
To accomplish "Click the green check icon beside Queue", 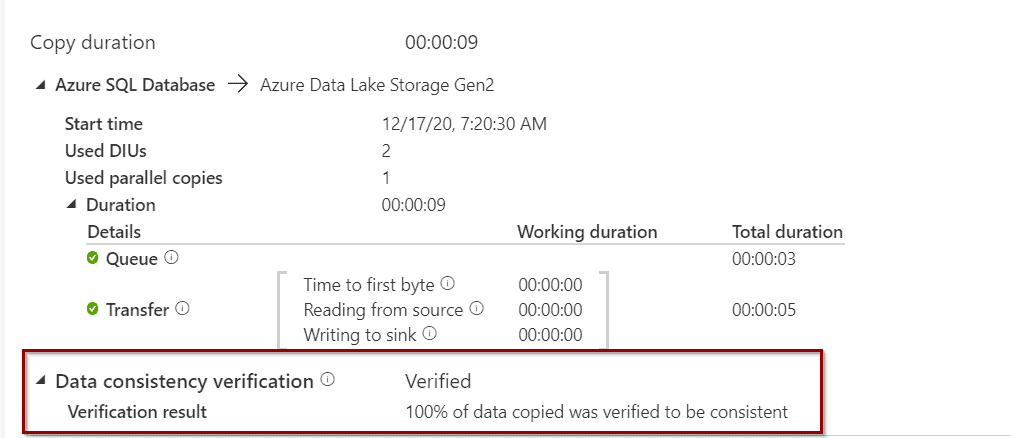I will coord(93,259).
